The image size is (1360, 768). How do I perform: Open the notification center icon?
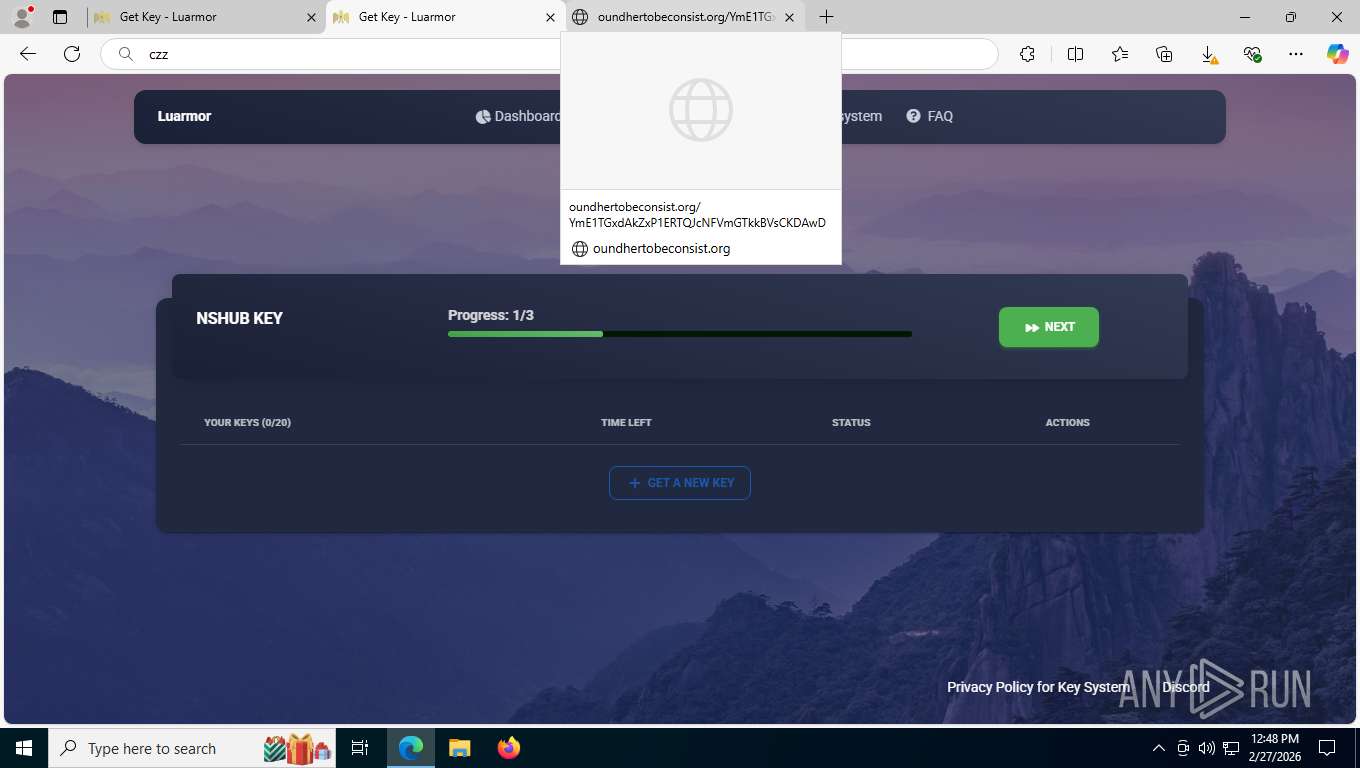[1327, 748]
